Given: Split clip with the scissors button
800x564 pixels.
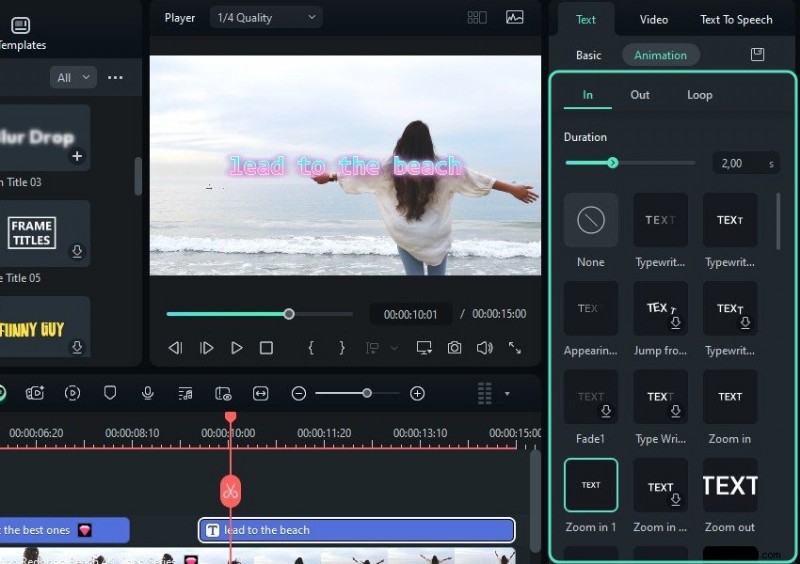Looking at the screenshot, I should [x=231, y=492].
